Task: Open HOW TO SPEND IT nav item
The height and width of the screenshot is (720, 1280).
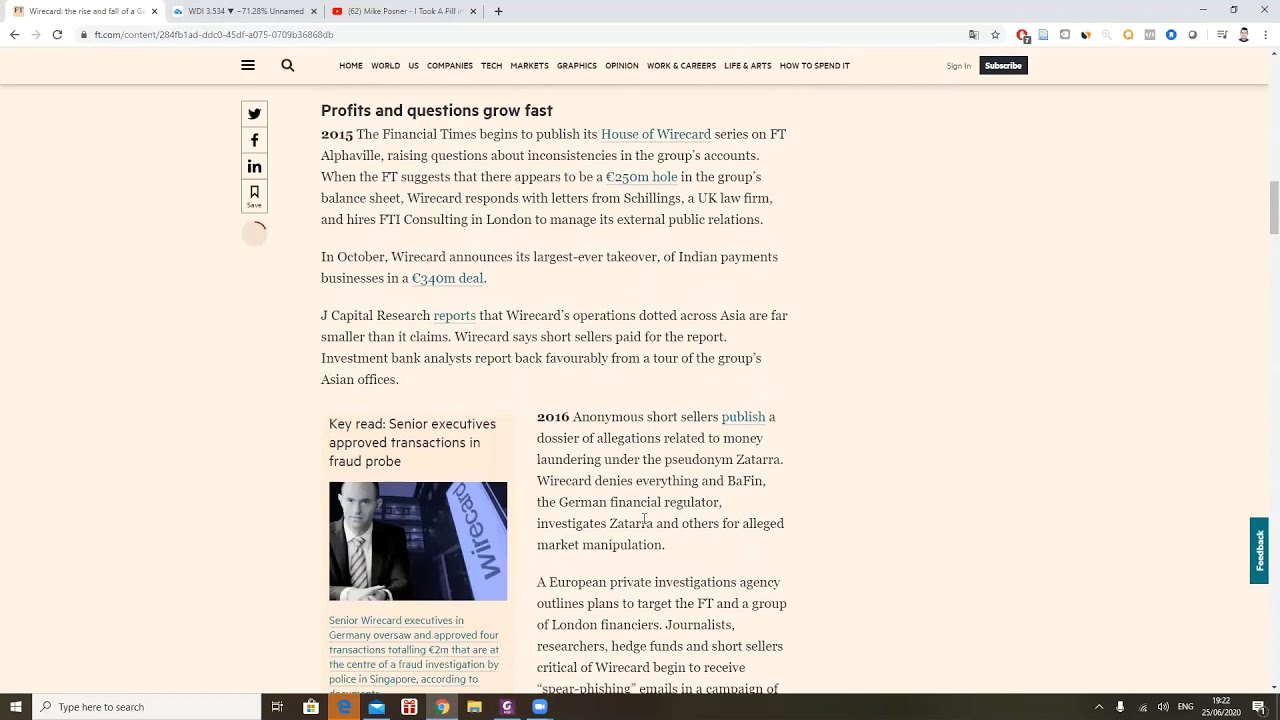Action: pos(815,66)
